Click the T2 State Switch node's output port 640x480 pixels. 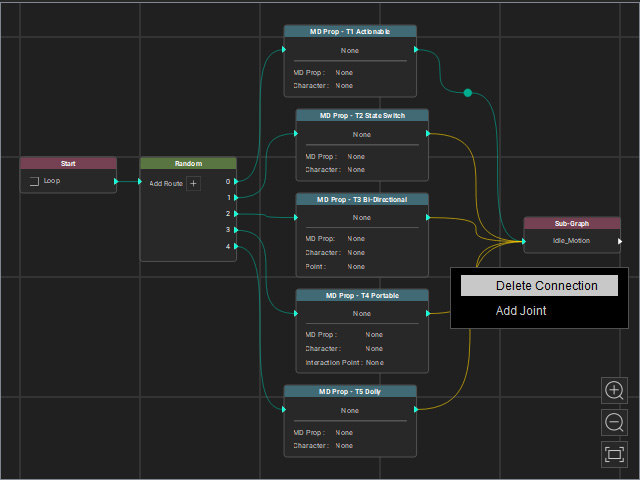pyautogui.click(x=428, y=133)
